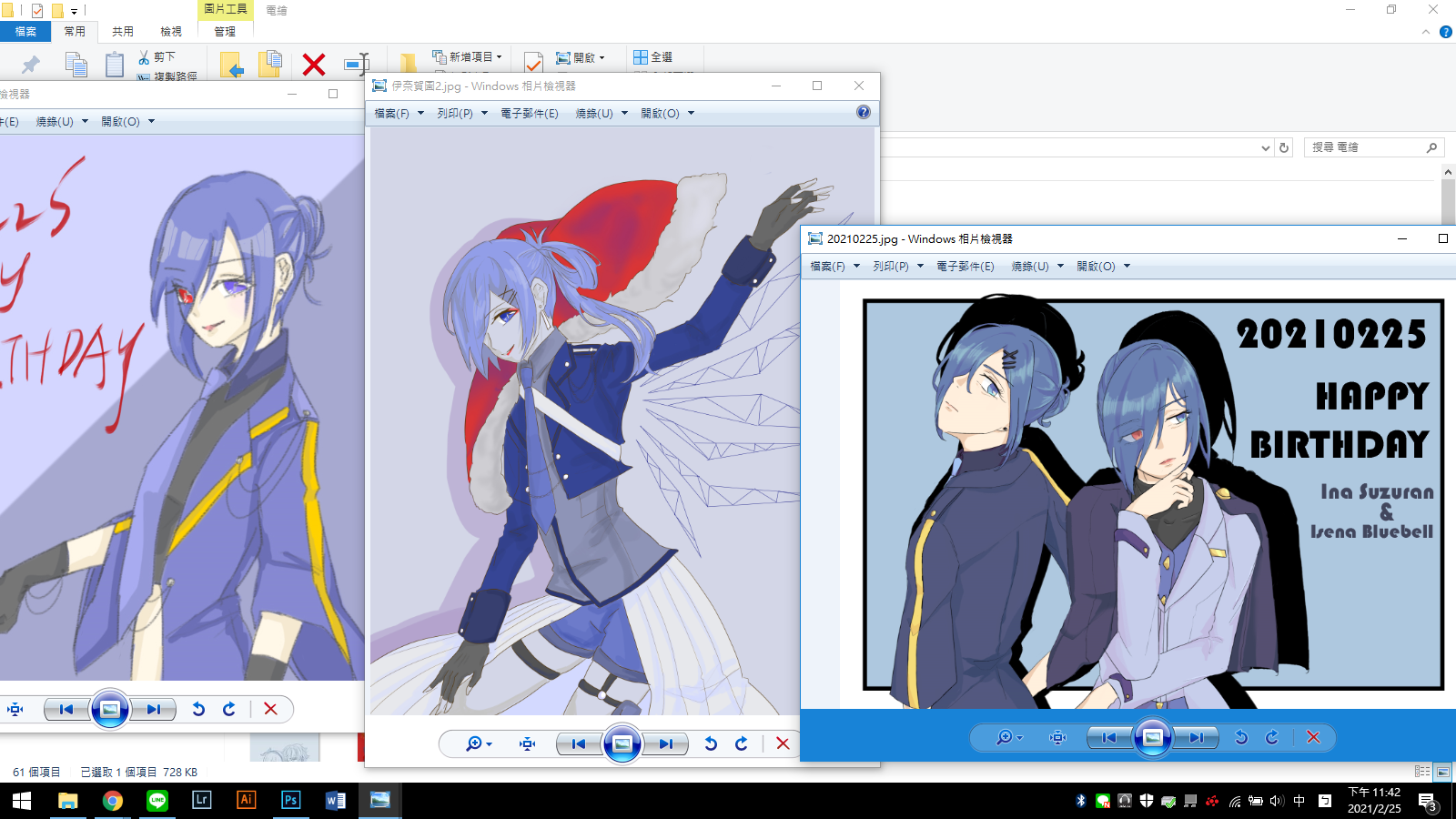Screen dimensions: 1456x819
Task: Switch to details view in status bar
Action: tap(1422, 772)
